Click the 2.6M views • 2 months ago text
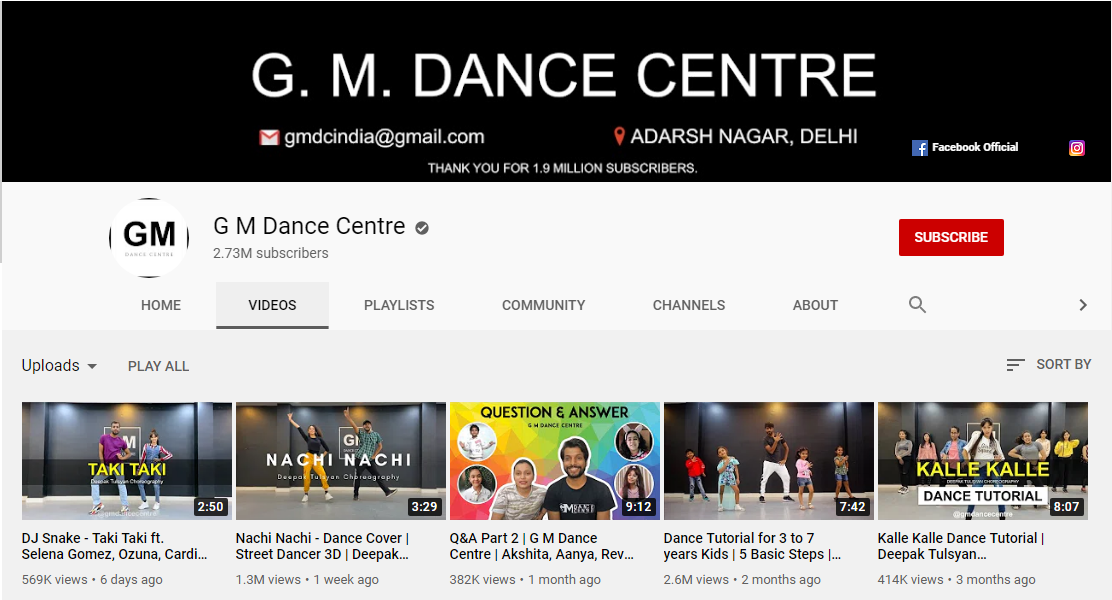1112x600 pixels. pos(742,579)
